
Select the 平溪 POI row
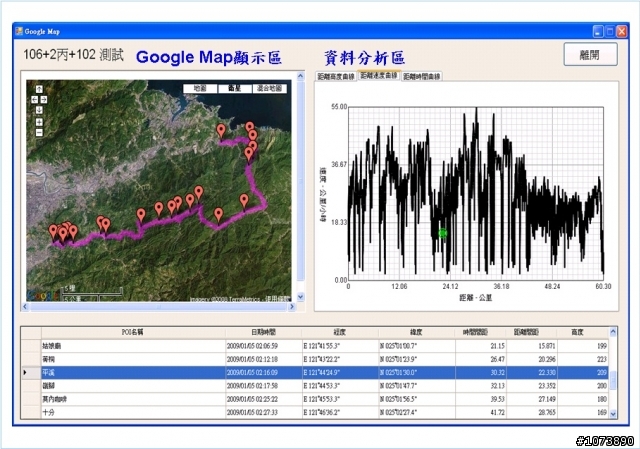pos(315,373)
